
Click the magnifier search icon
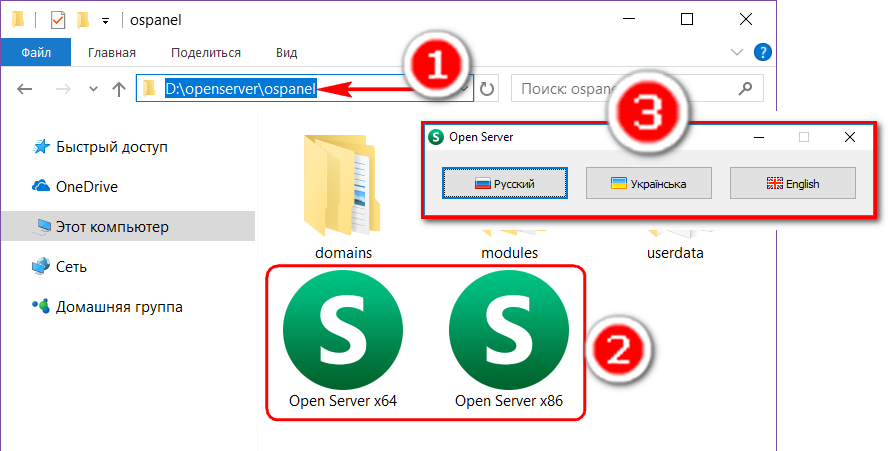(x=746, y=88)
